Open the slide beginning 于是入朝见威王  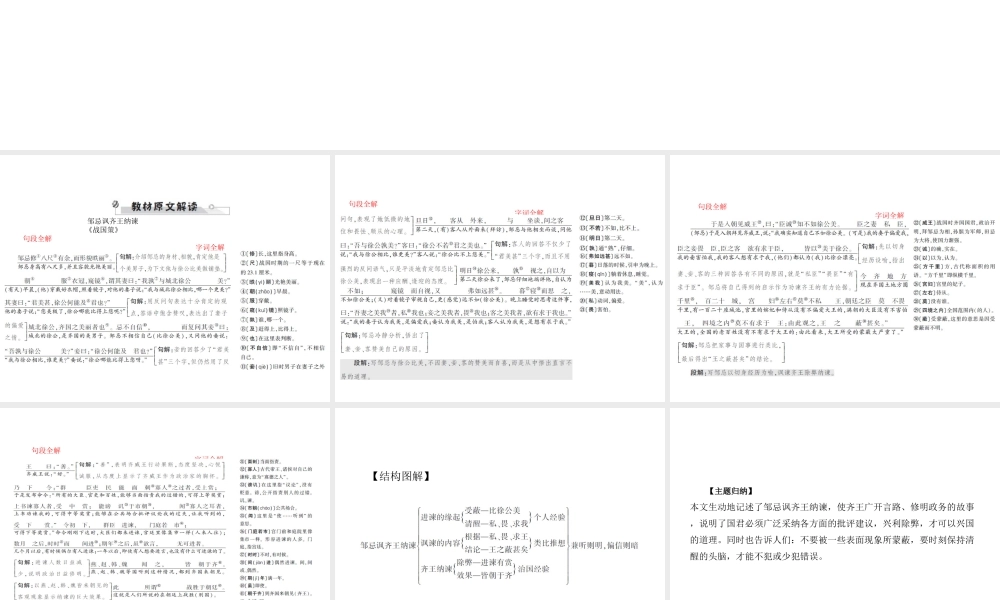[835, 278]
